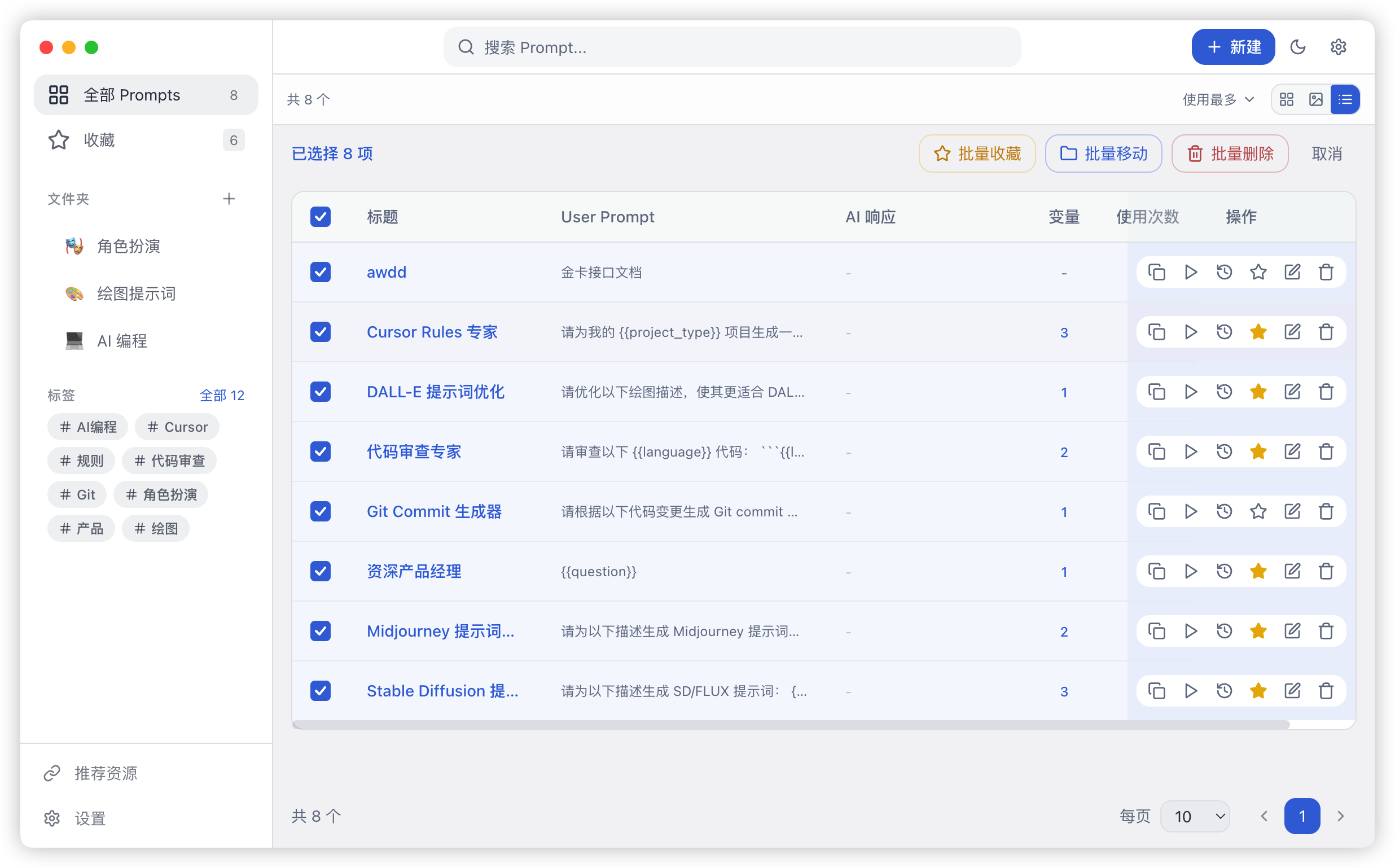Switch to grid view
1395x868 pixels.
click(x=1287, y=99)
